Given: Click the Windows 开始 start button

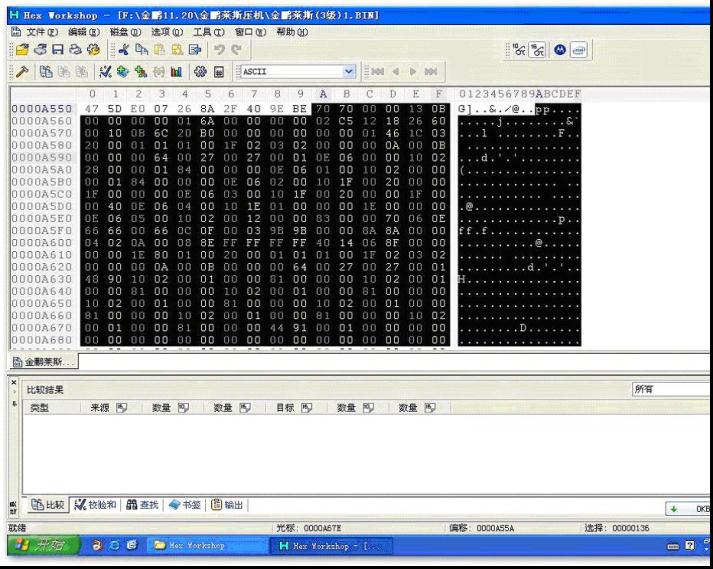Looking at the screenshot, I should pos(44,545).
